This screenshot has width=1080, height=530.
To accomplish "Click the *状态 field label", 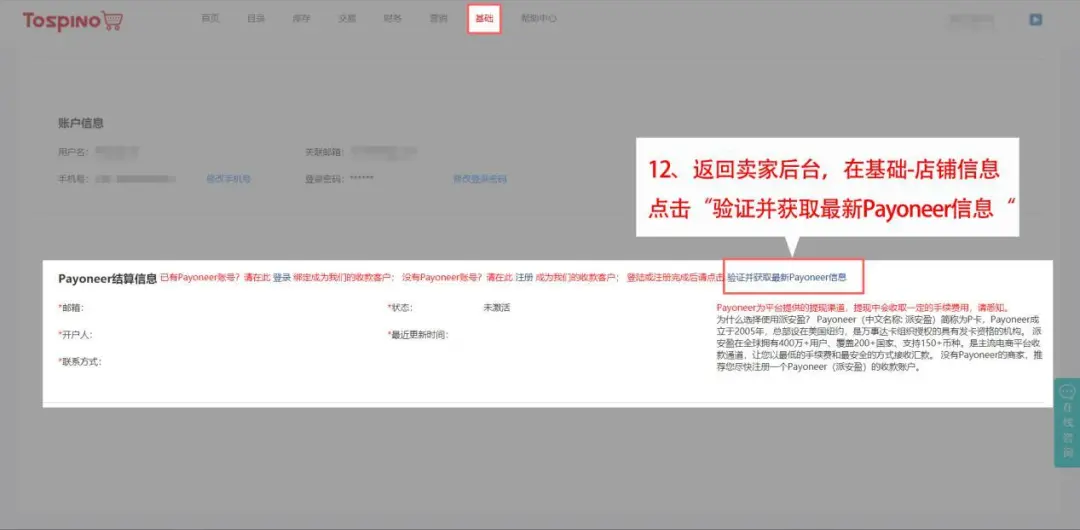I will pyautogui.click(x=400, y=308).
